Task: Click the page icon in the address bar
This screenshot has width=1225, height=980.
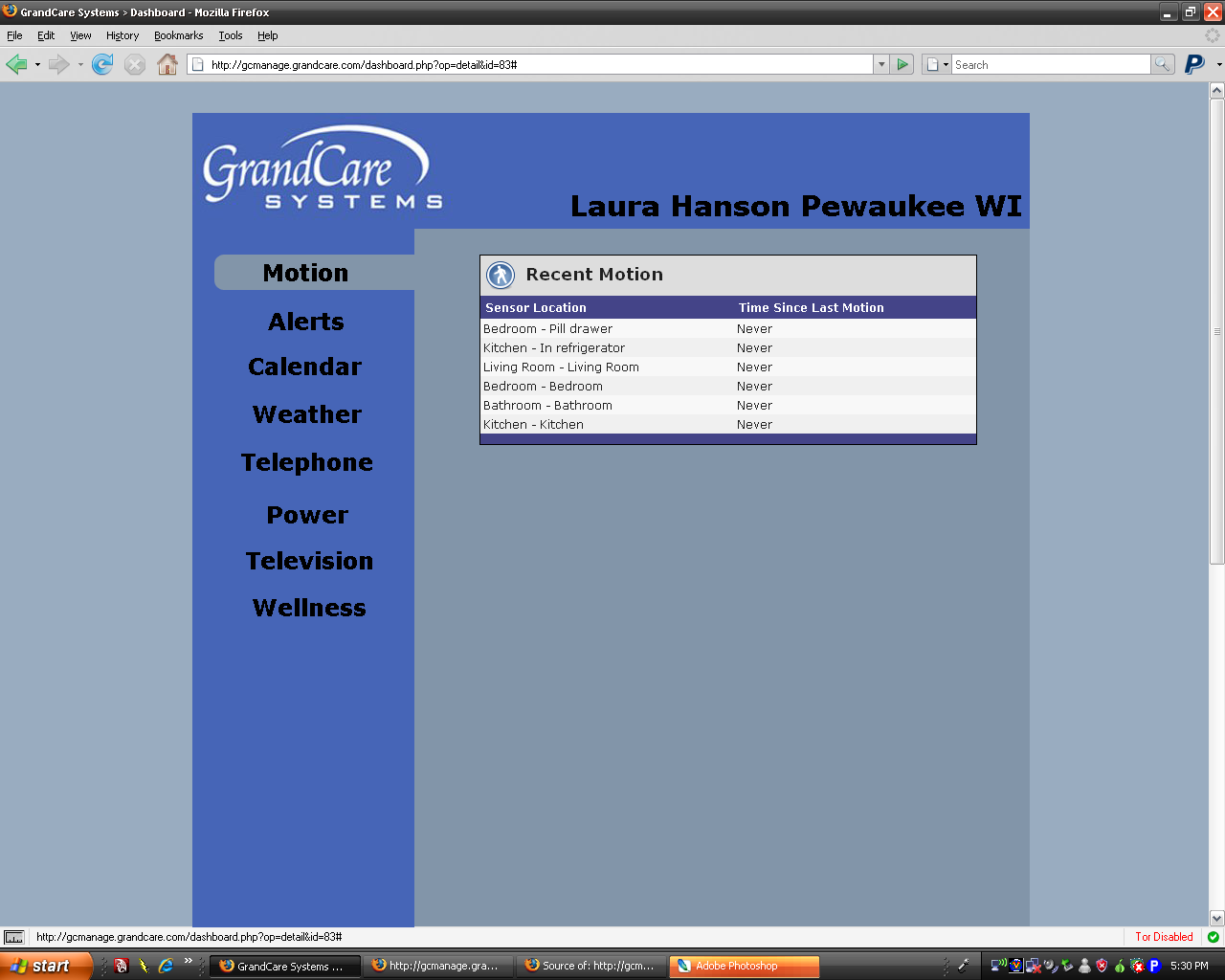Action: [x=198, y=64]
